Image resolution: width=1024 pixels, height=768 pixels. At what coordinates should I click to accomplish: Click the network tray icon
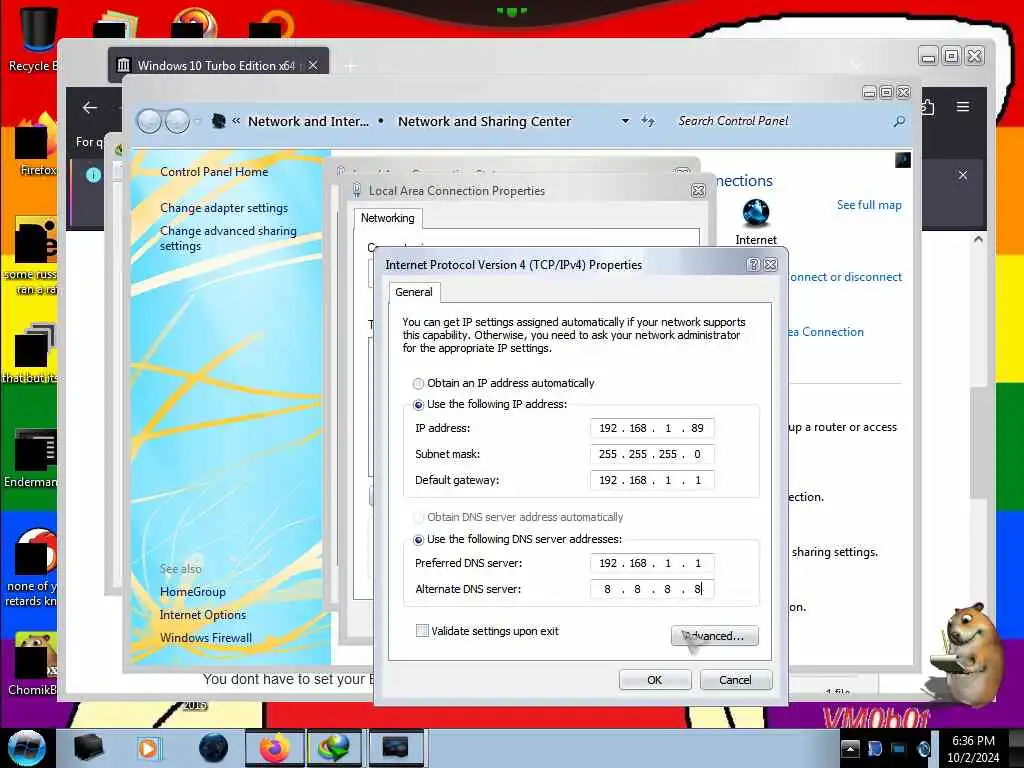[899, 748]
